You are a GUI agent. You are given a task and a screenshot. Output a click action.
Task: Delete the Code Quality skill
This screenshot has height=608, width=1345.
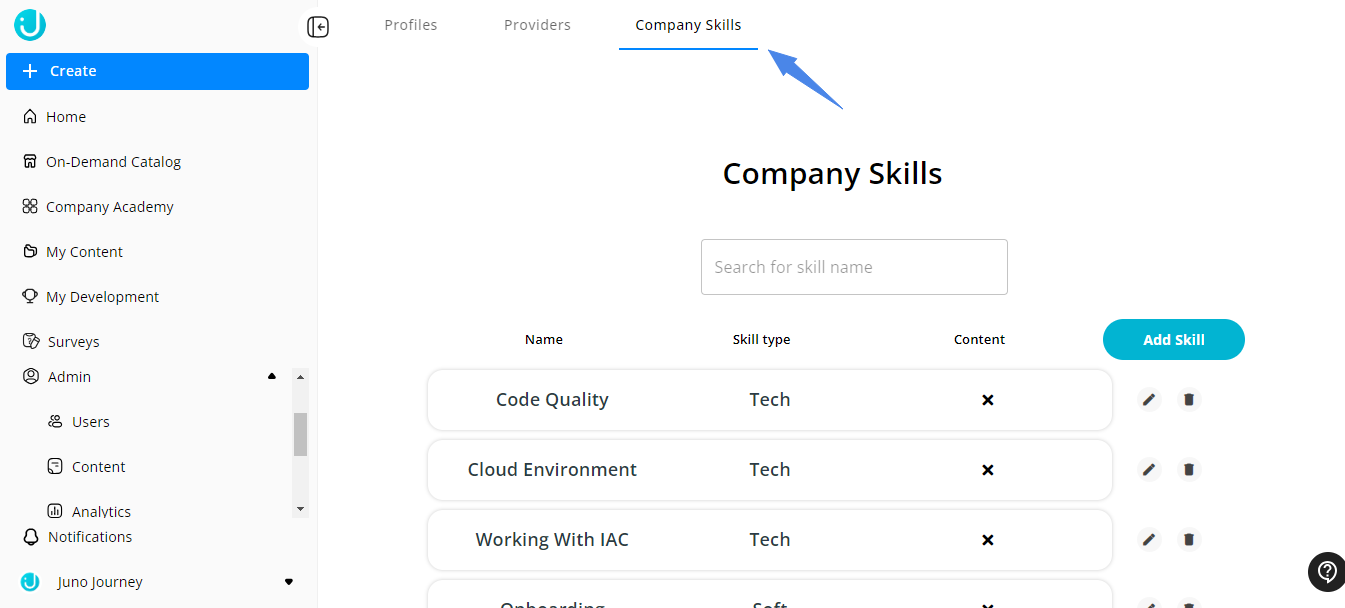pyautogui.click(x=1189, y=400)
